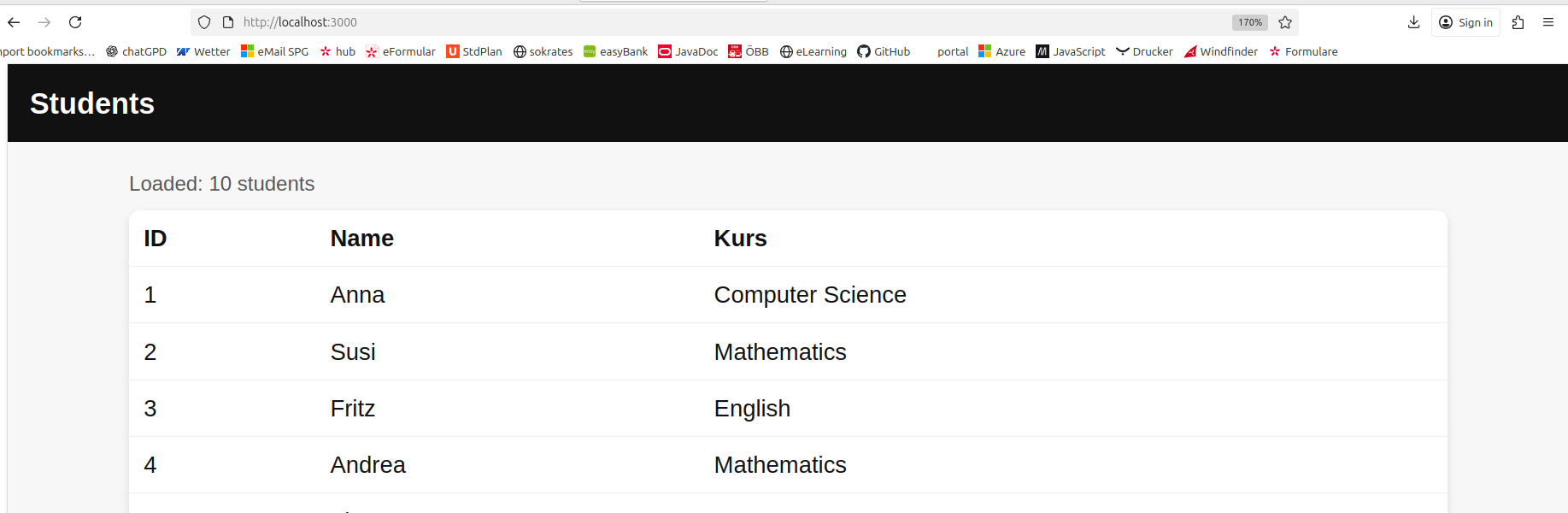The height and width of the screenshot is (513, 1568).
Task: Open the eLearning bookmark
Action: point(813,51)
